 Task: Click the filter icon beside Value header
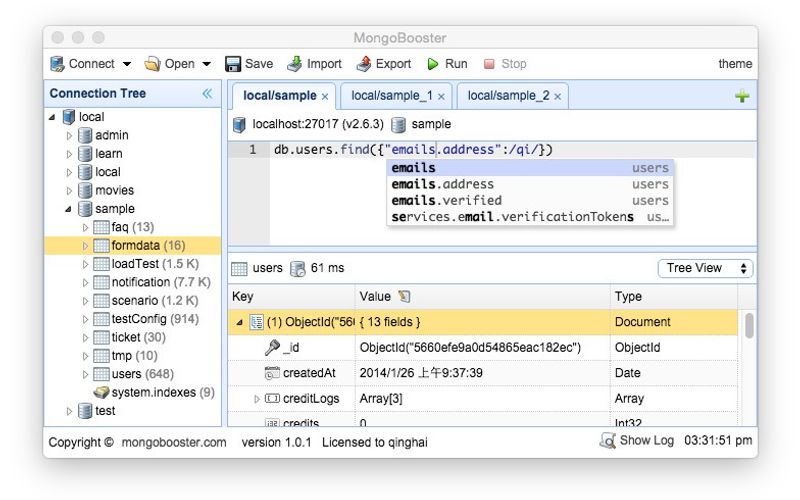tap(404, 297)
